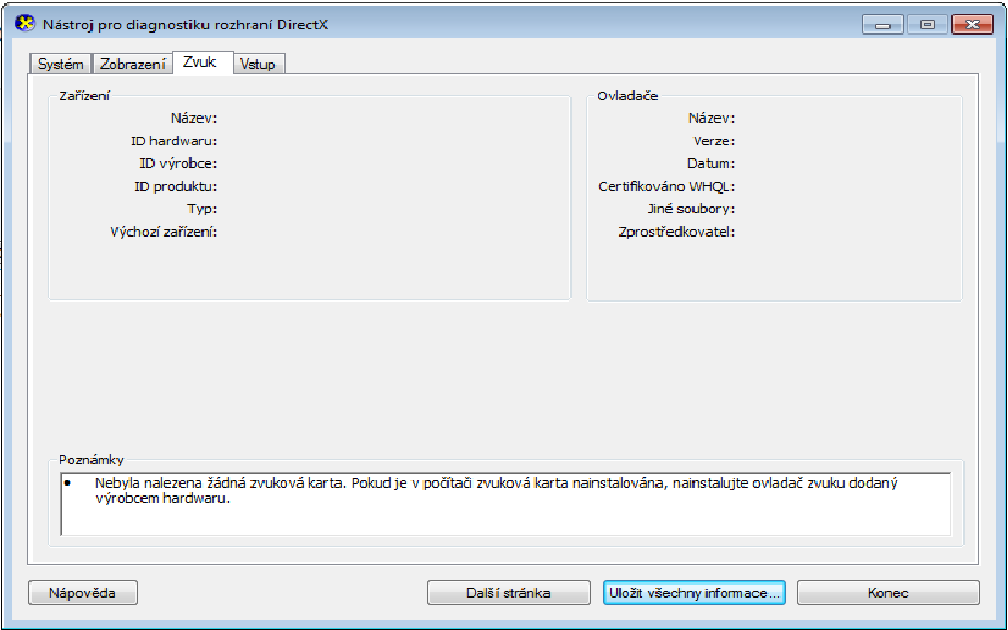Minimize the DirectX diagnostic window
1008x630 pixels.
883,24
